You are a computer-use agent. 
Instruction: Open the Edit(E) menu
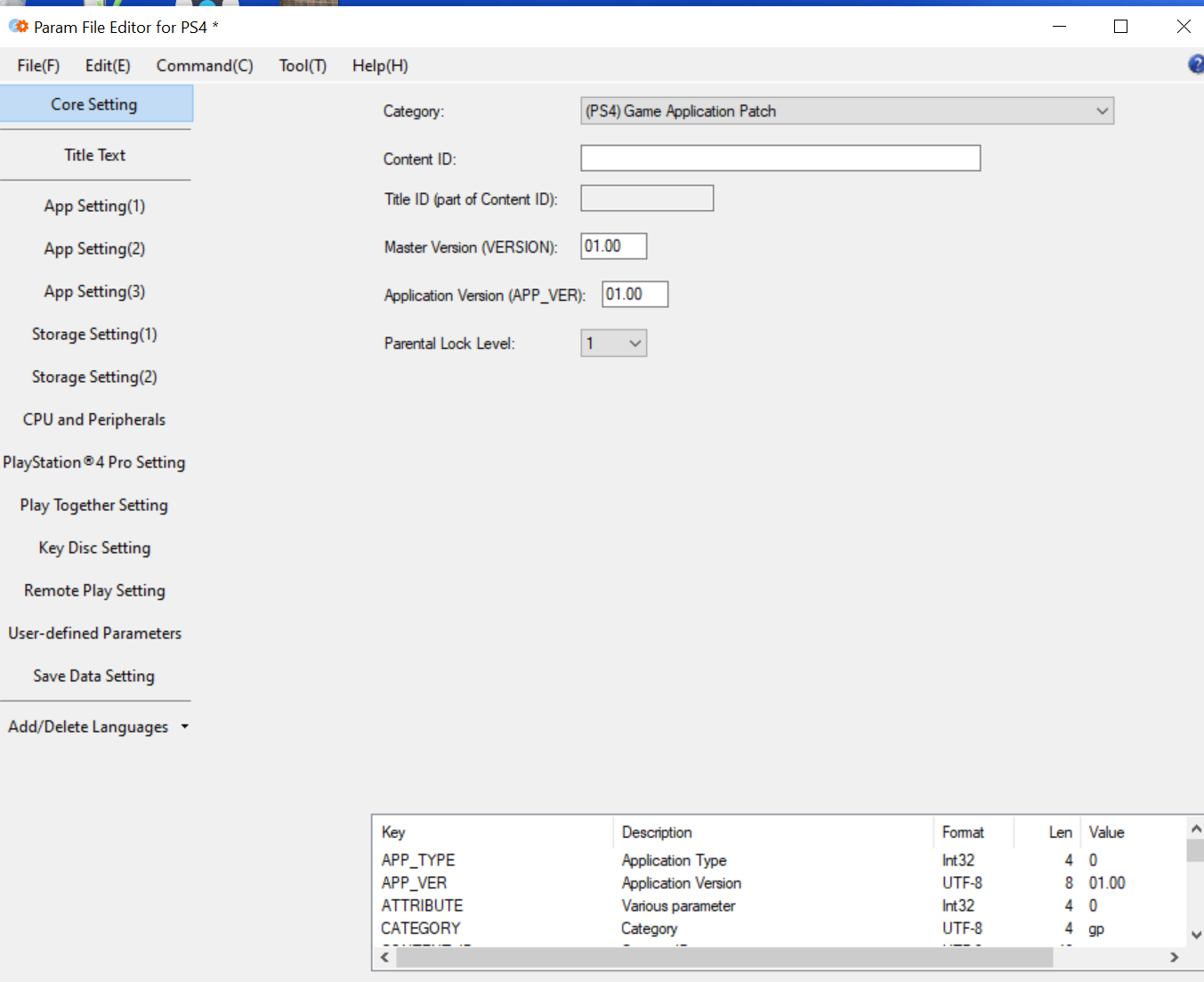pos(108,66)
